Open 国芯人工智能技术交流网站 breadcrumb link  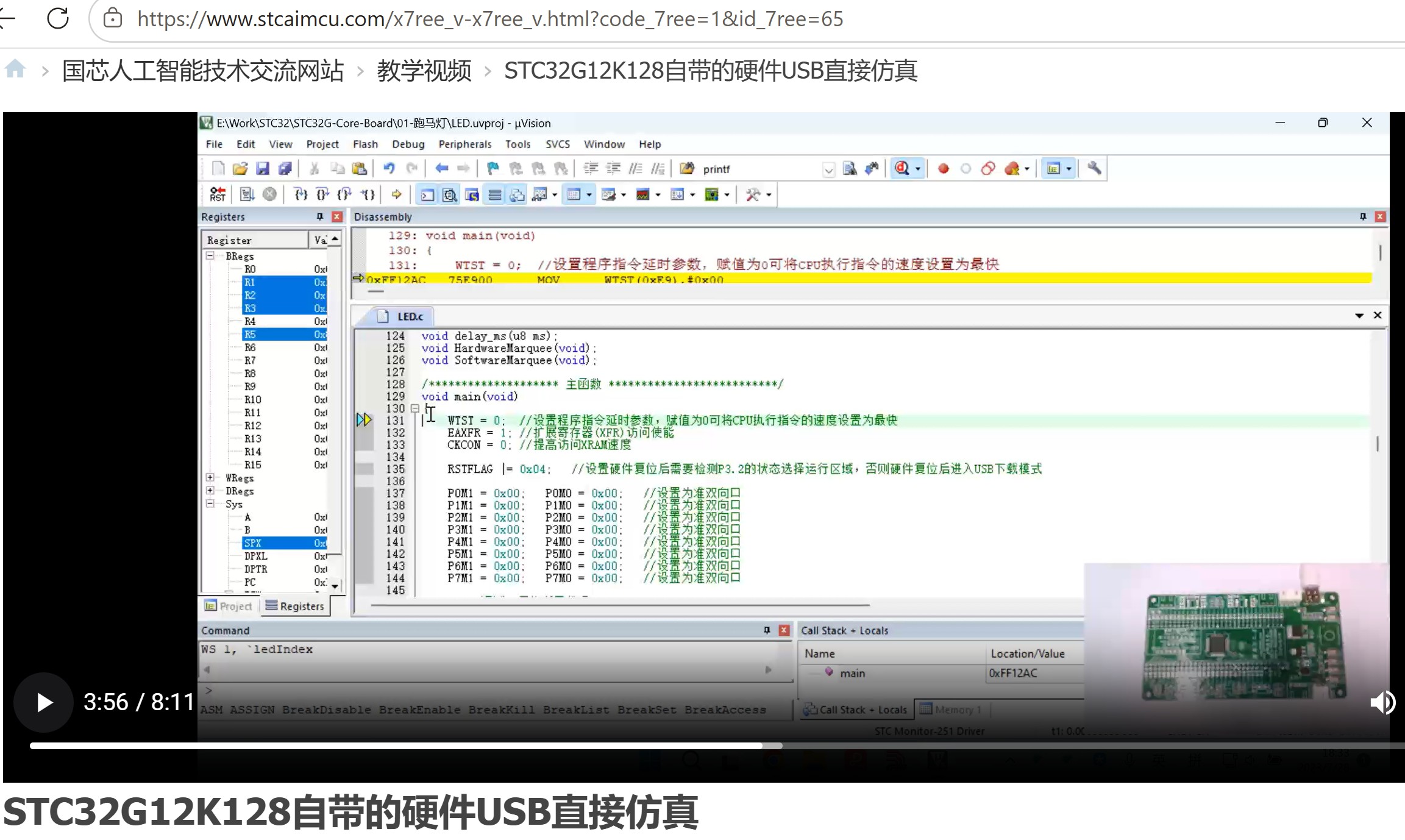(203, 71)
